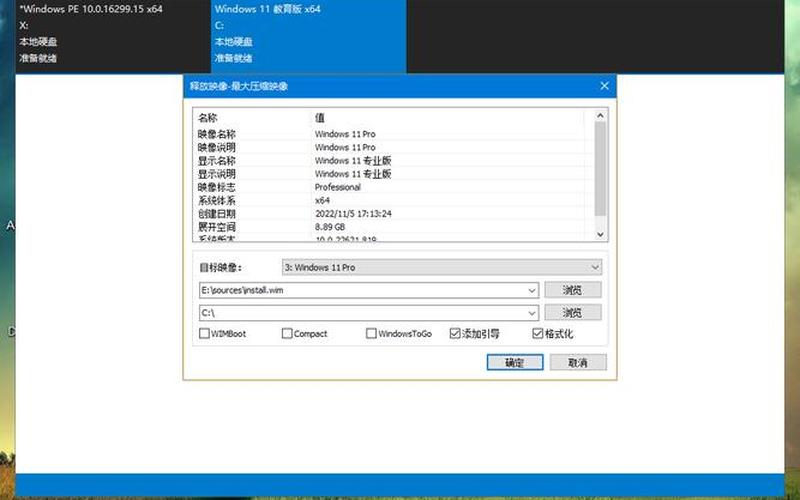Click 浏览 next to the C:\ path
This screenshot has width=800, height=500.
click(x=572, y=312)
